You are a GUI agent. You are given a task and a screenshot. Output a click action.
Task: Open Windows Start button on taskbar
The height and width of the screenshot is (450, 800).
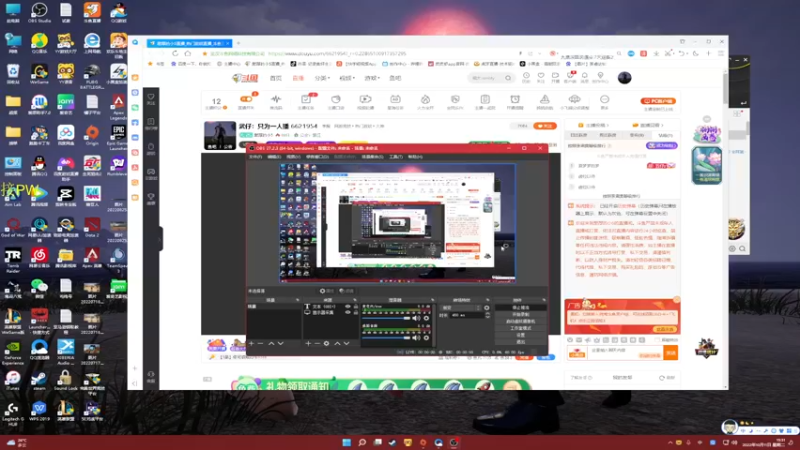(347, 442)
